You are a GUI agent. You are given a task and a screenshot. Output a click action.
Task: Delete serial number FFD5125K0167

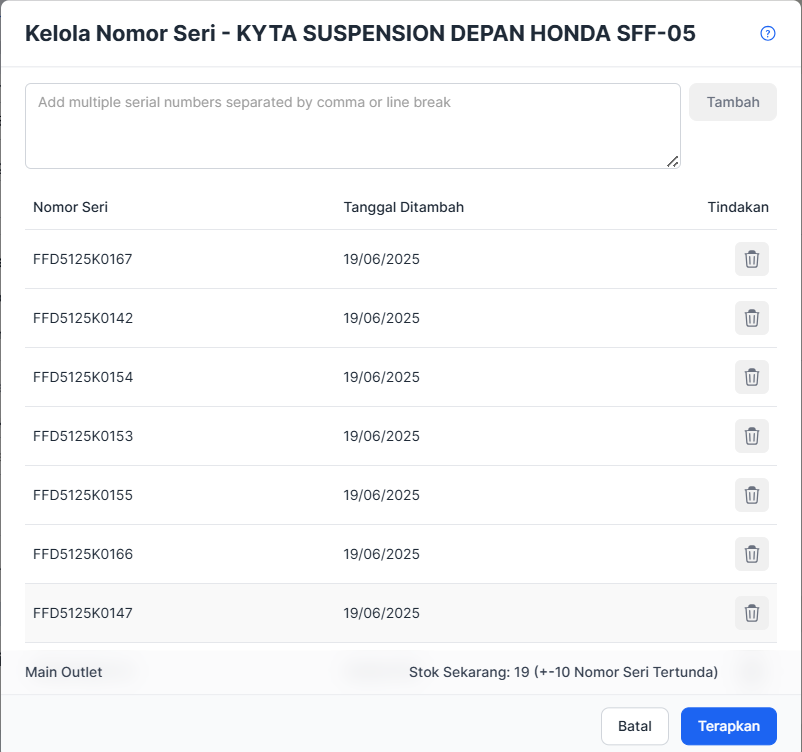coord(751,259)
